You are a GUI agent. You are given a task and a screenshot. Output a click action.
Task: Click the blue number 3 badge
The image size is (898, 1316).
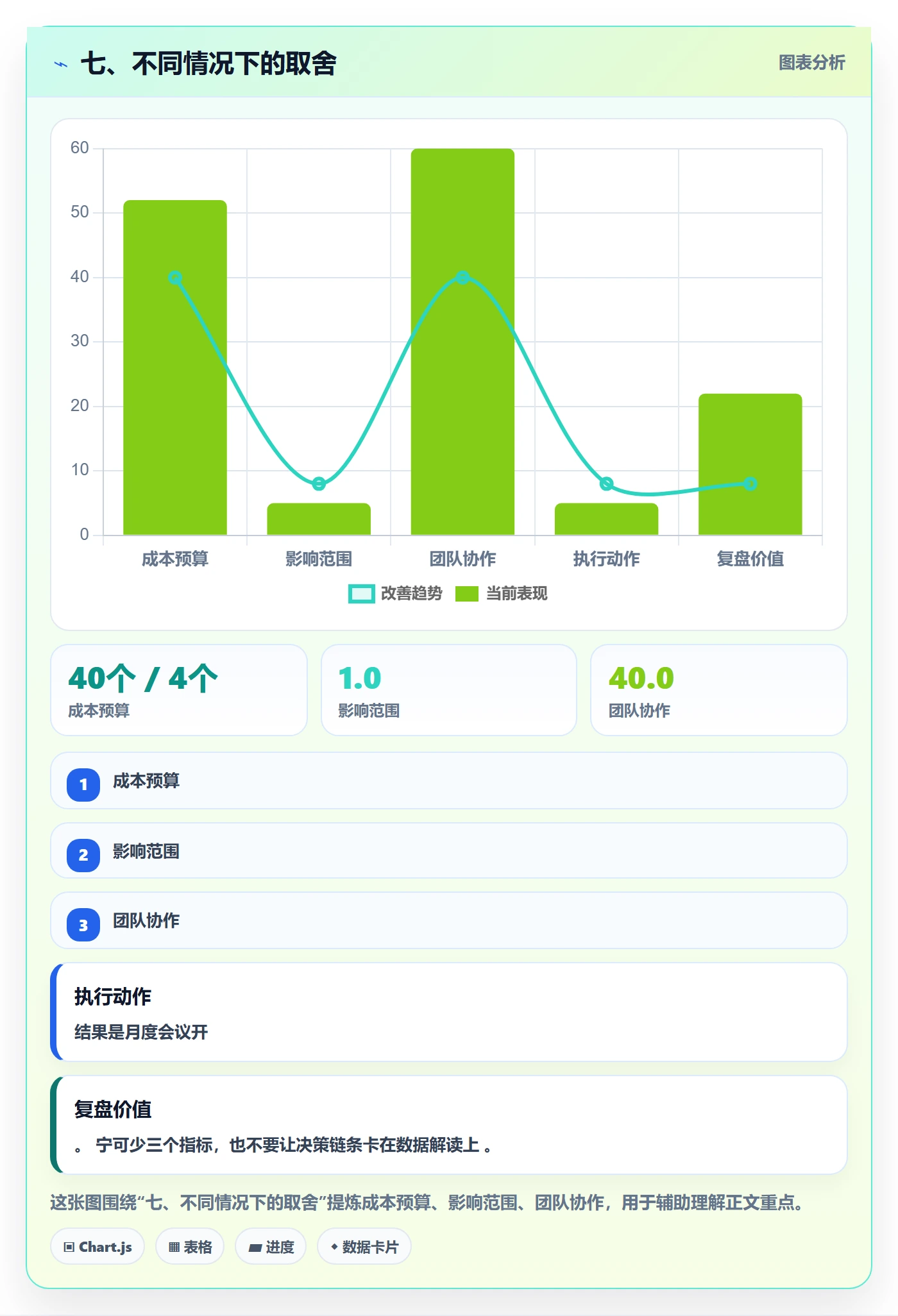tap(83, 925)
